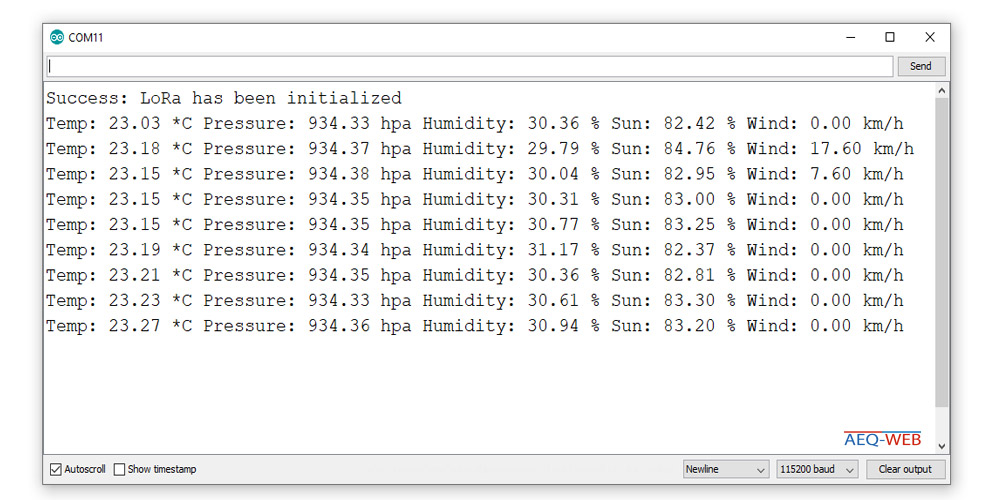This screenshot has height=500, width=1000.
Task: Click the baud dropdown chevron arrow
Action: [x=849, y=470]
